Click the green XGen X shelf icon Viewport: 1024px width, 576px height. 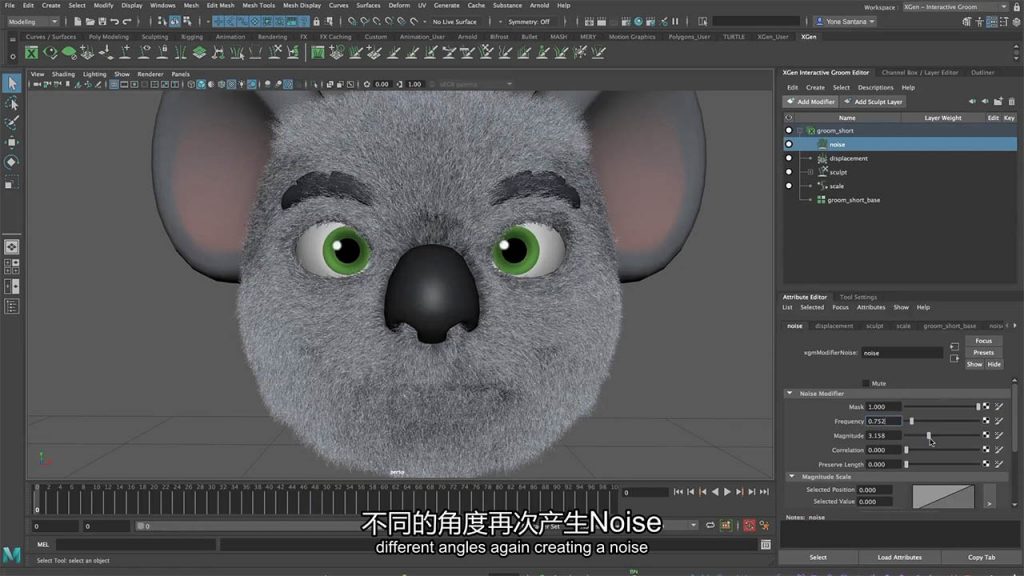click(x=31, y=53)
